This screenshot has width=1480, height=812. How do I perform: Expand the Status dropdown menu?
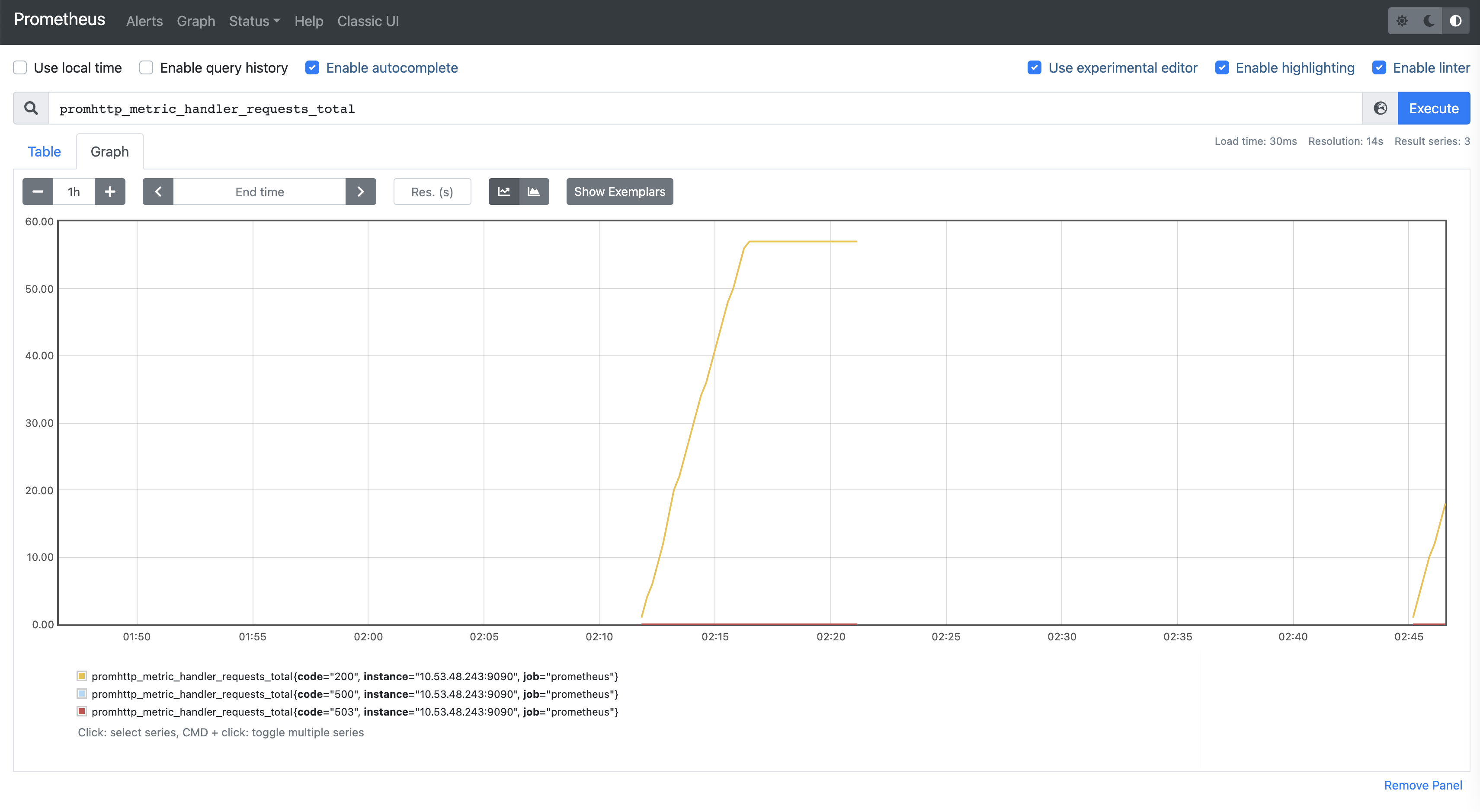tap(254, 21)
